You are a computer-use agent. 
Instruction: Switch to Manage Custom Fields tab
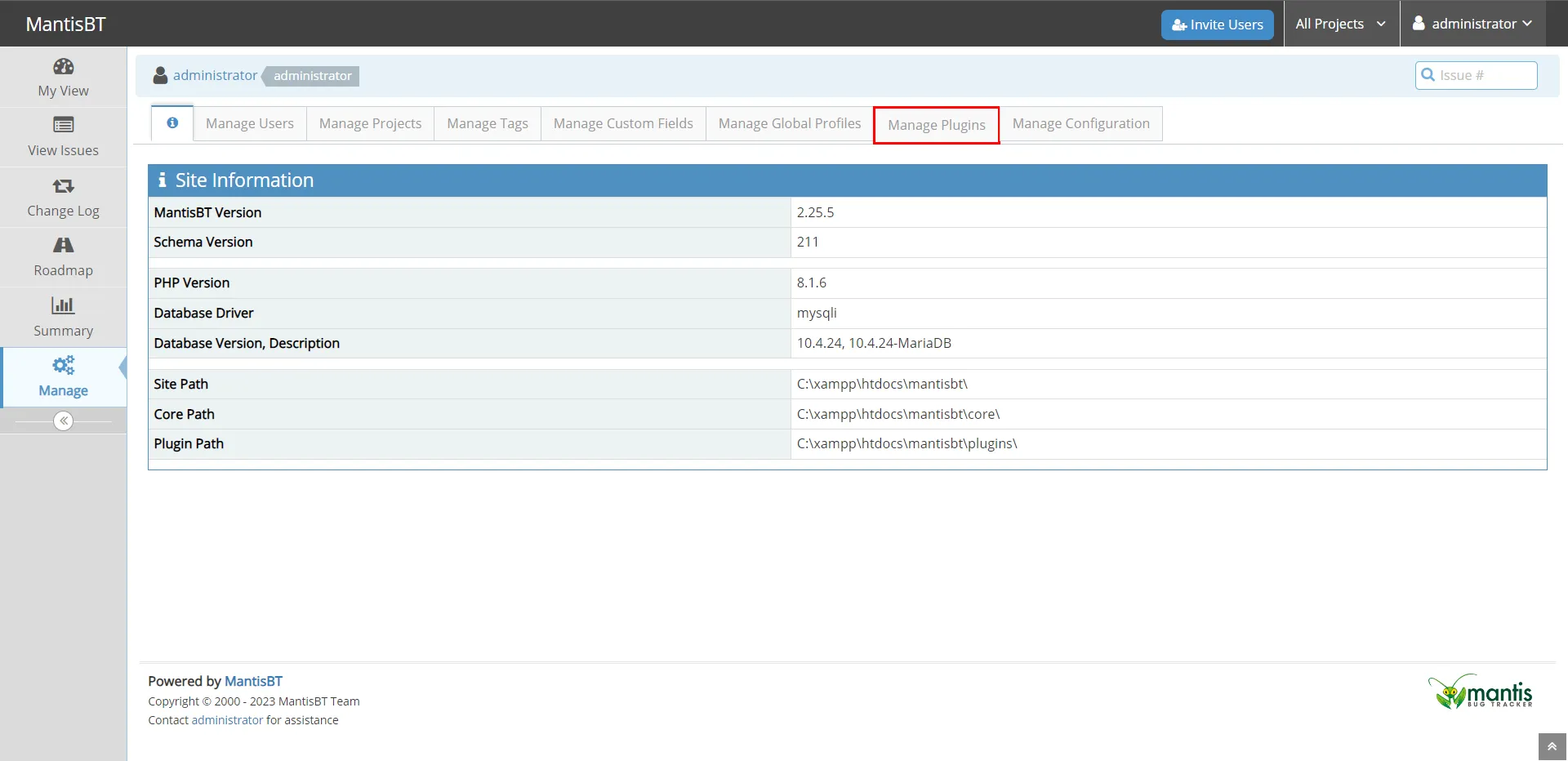[623, 123]
